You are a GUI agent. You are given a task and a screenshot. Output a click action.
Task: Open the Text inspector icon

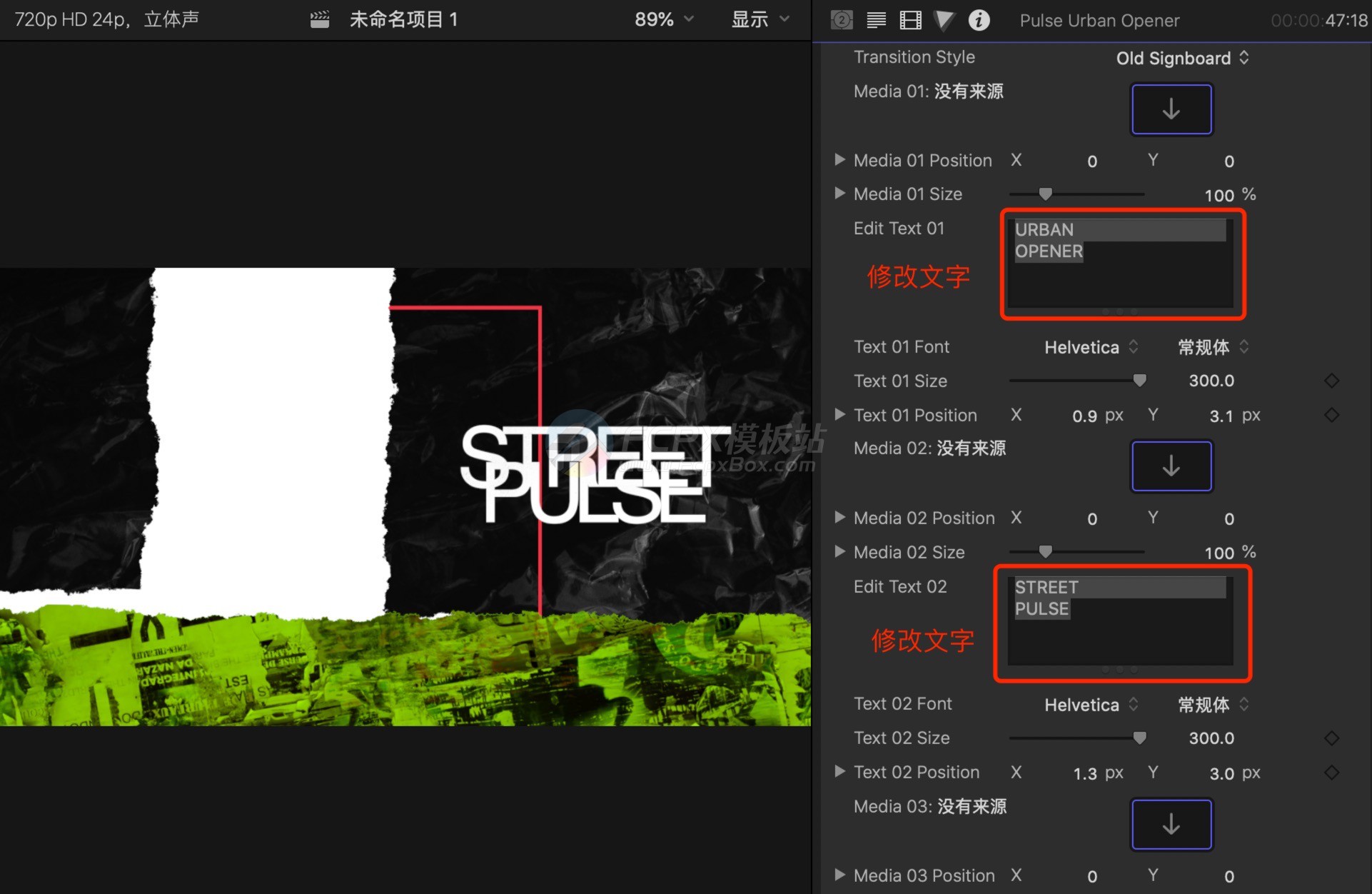(876, 20)
